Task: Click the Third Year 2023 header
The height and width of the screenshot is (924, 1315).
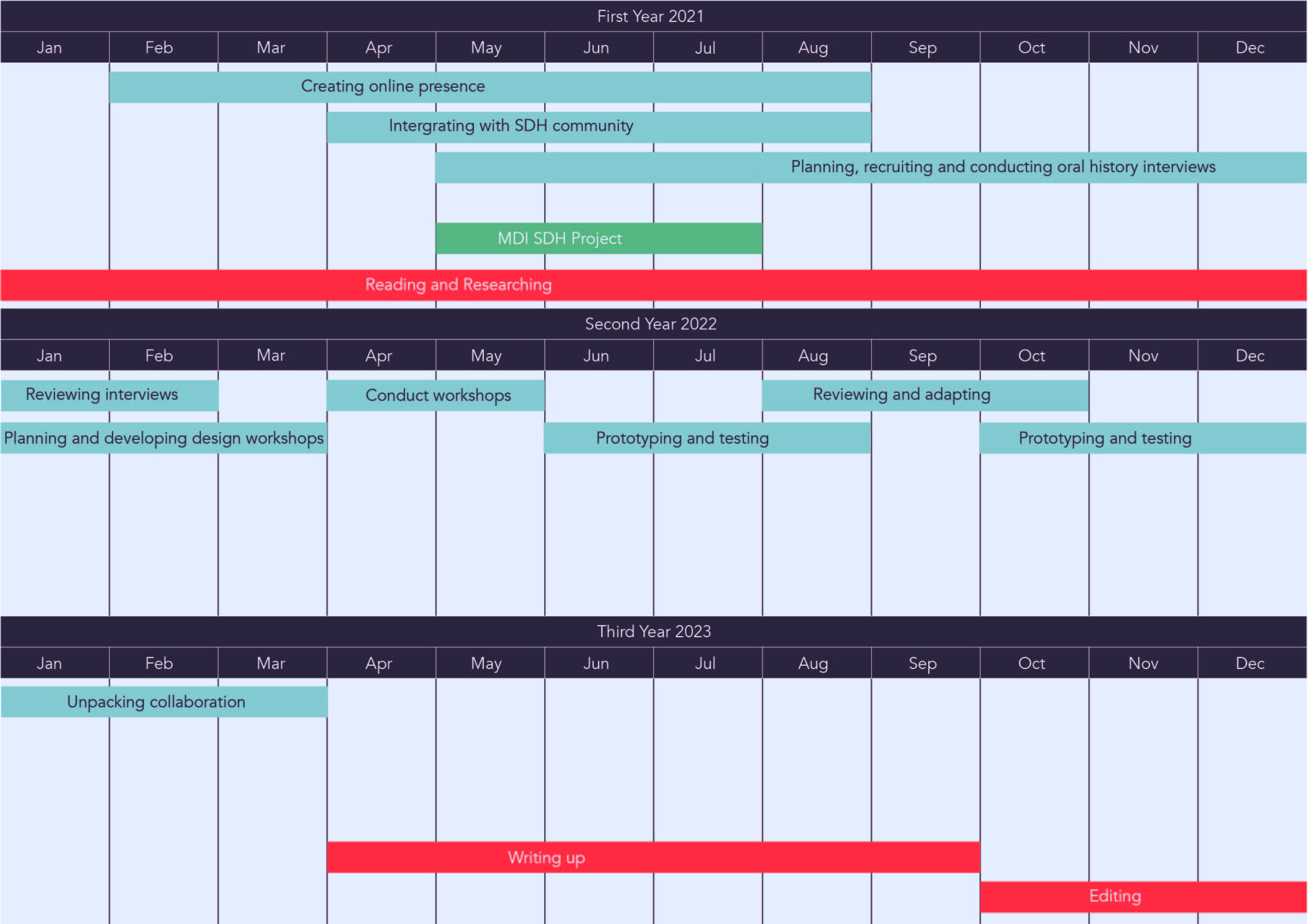Action: [653, 632]
